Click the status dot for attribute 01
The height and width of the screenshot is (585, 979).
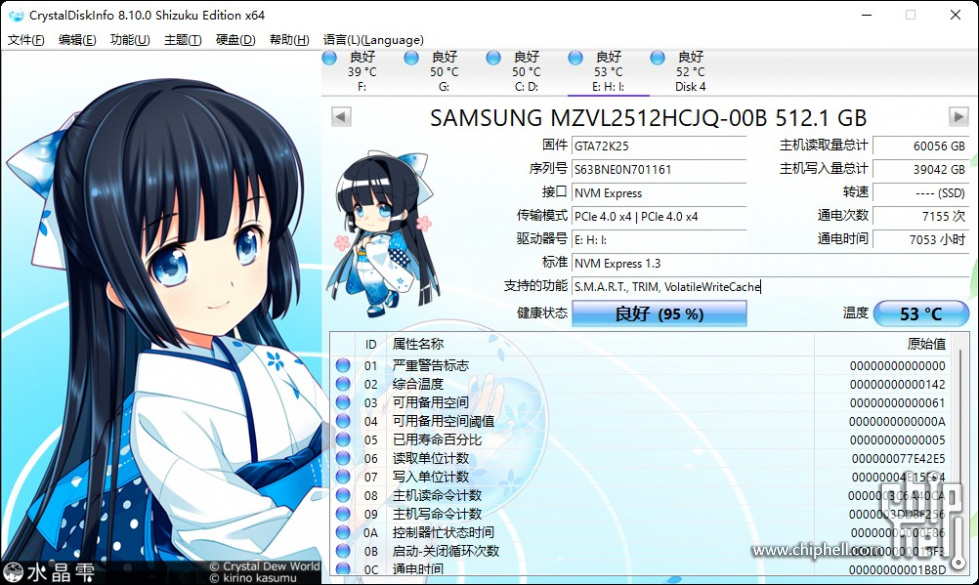point(343,365)
